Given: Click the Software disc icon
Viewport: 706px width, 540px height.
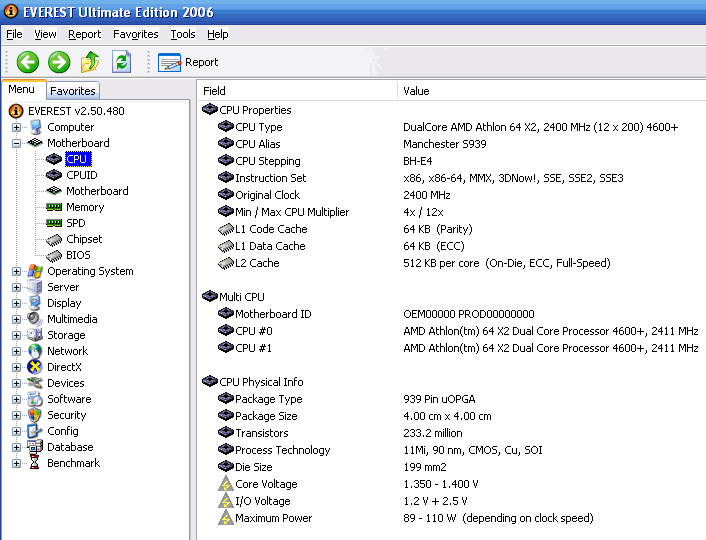Looking at the screenshot, I should (x=35, y=399).
